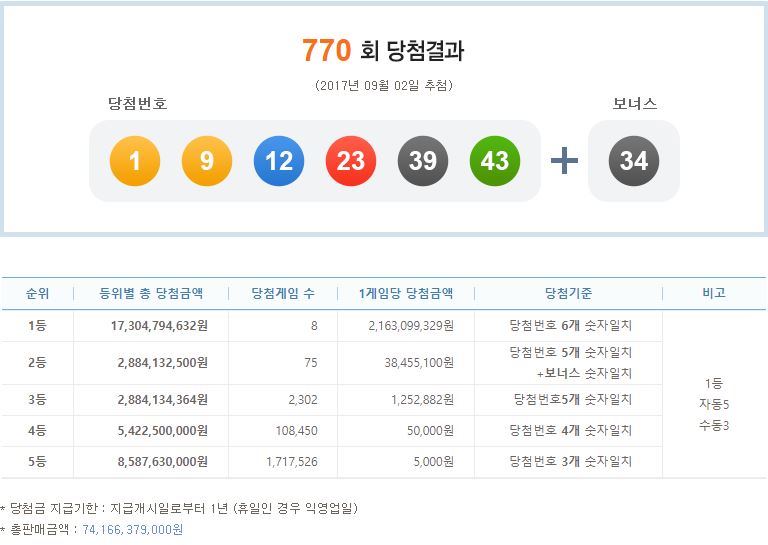Screen dimensions: 768x545
Task: Click the gray number 39 lottery ball
Action: click(423, 161)
